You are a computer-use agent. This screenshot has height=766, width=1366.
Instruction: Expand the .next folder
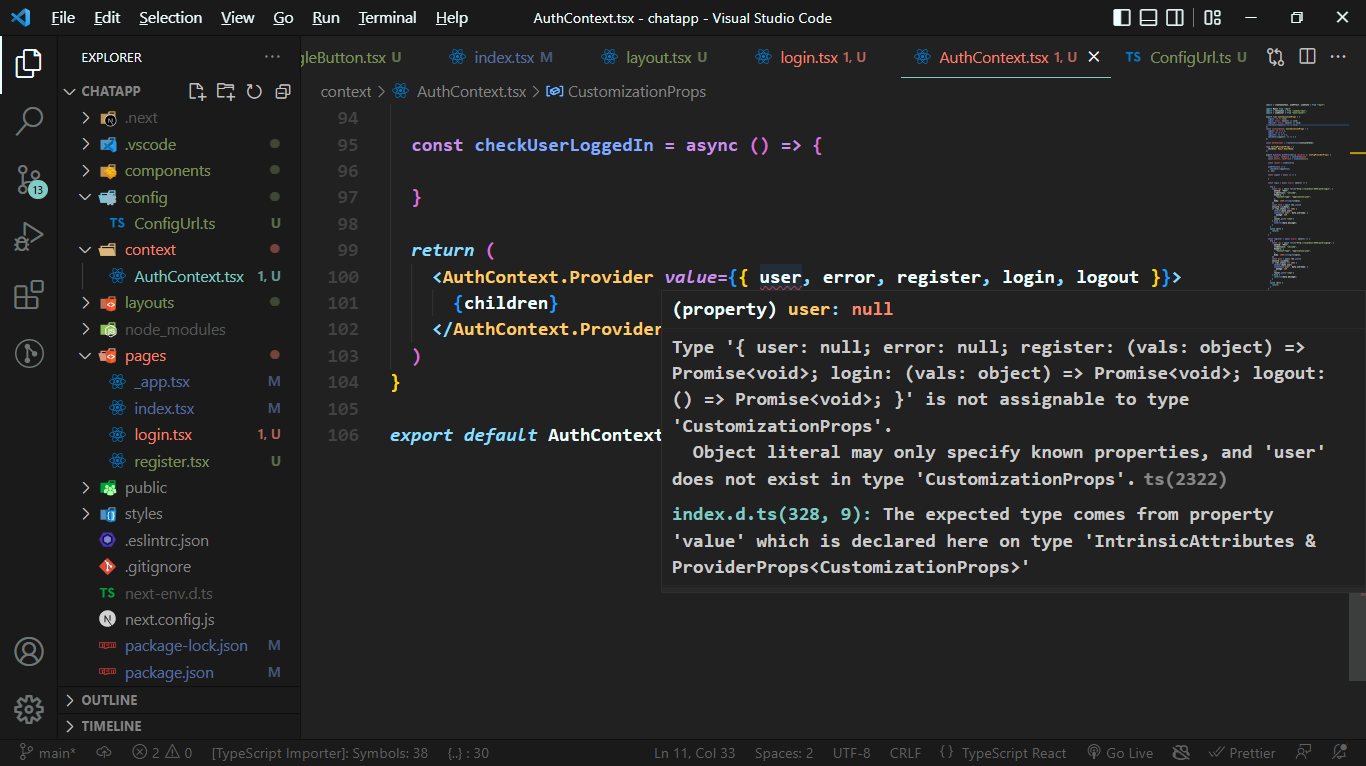click(x=87, y=118)
